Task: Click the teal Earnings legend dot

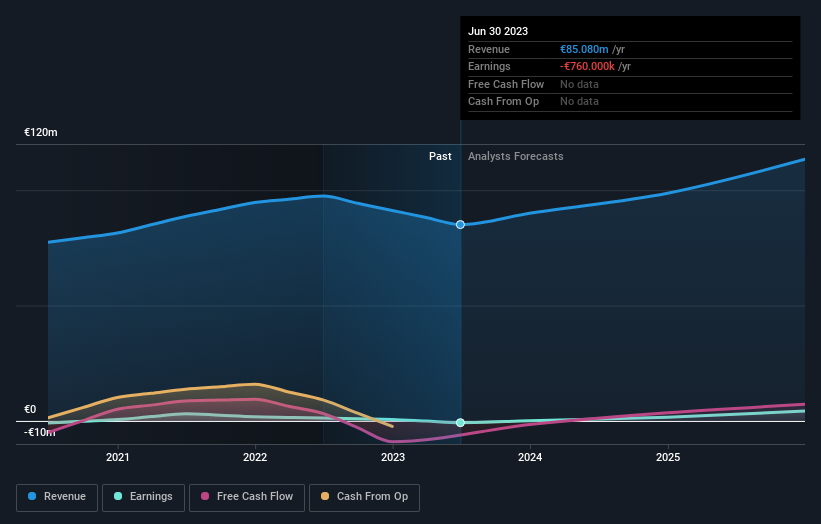Action: [x=118, y=496]
